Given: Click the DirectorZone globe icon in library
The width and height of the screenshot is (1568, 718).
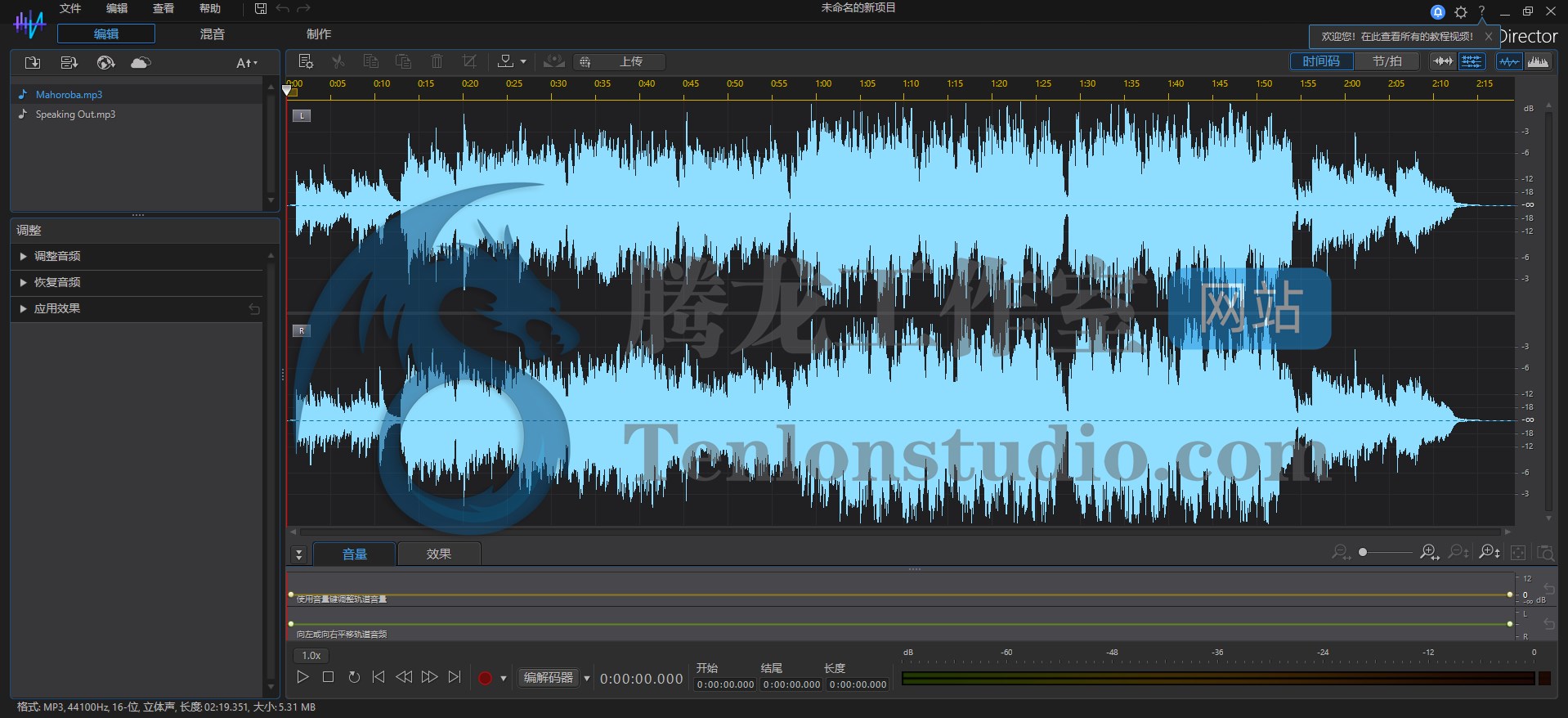Looking at the screenshot, I should (x=105, y=63).
